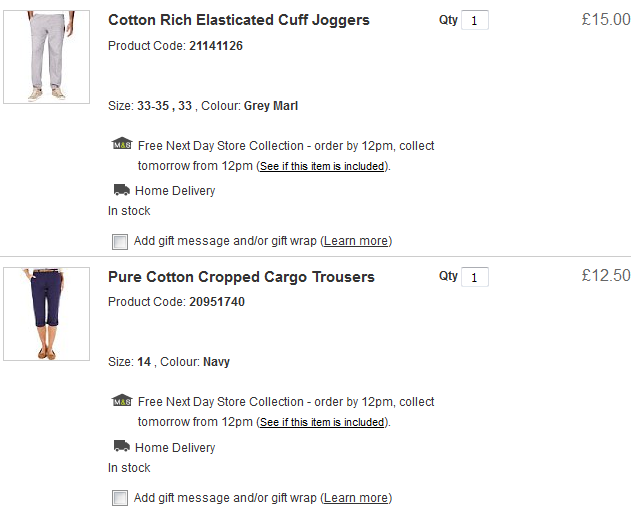Click the quantity field for Cargo Trousers

(x=474, y=277)
